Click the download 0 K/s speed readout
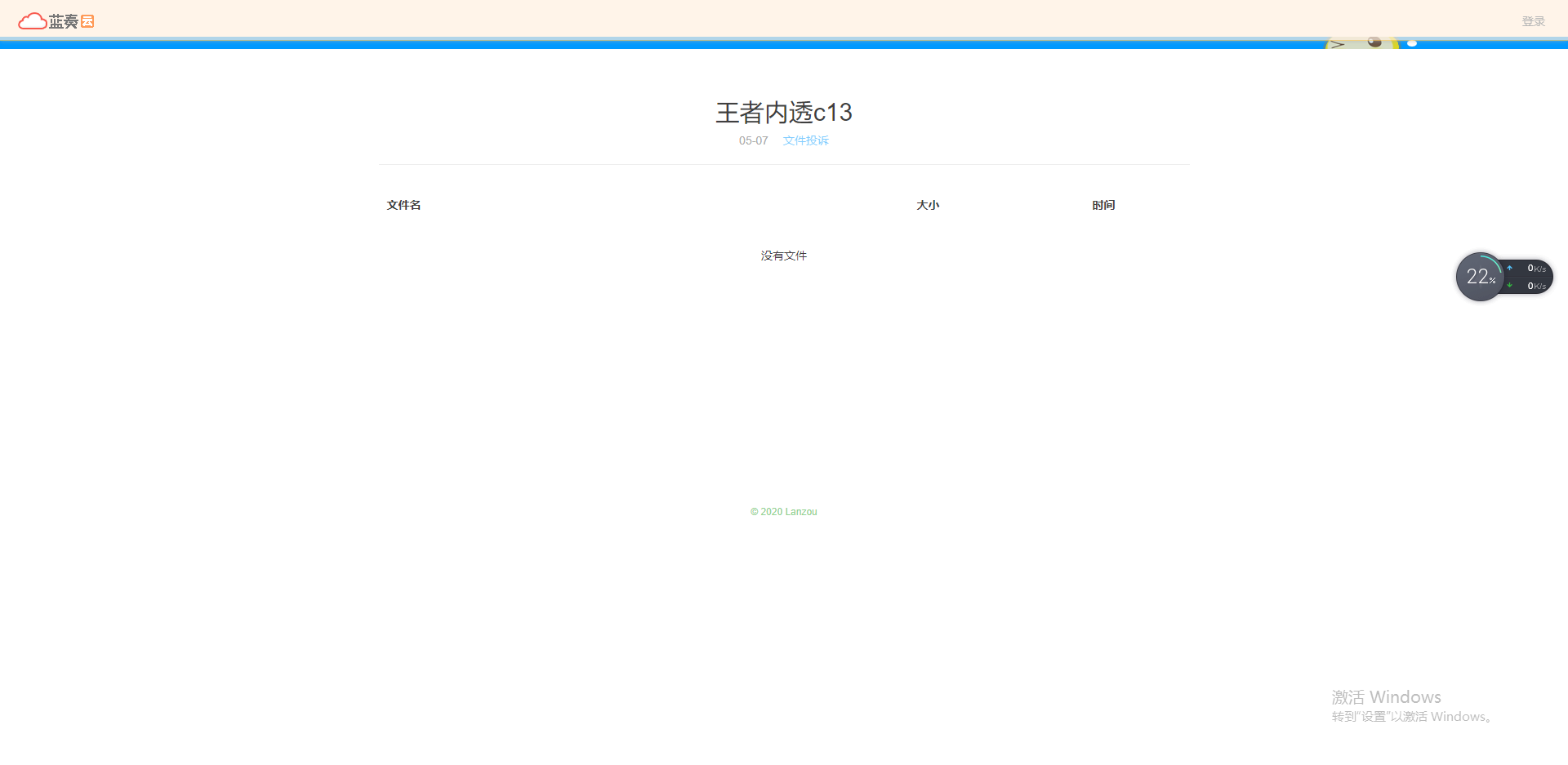This screenshot has height=765, width=1568. click(1536, 286)
